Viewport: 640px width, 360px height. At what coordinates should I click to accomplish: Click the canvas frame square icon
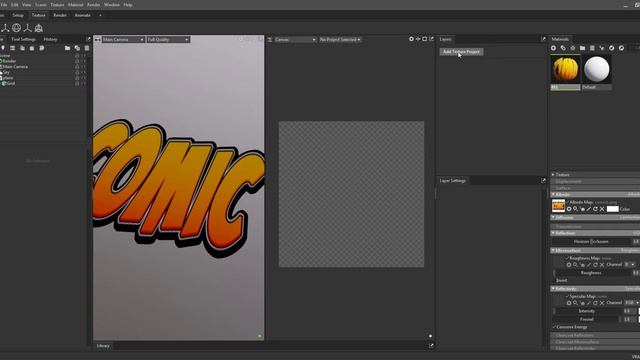(424, 39)
